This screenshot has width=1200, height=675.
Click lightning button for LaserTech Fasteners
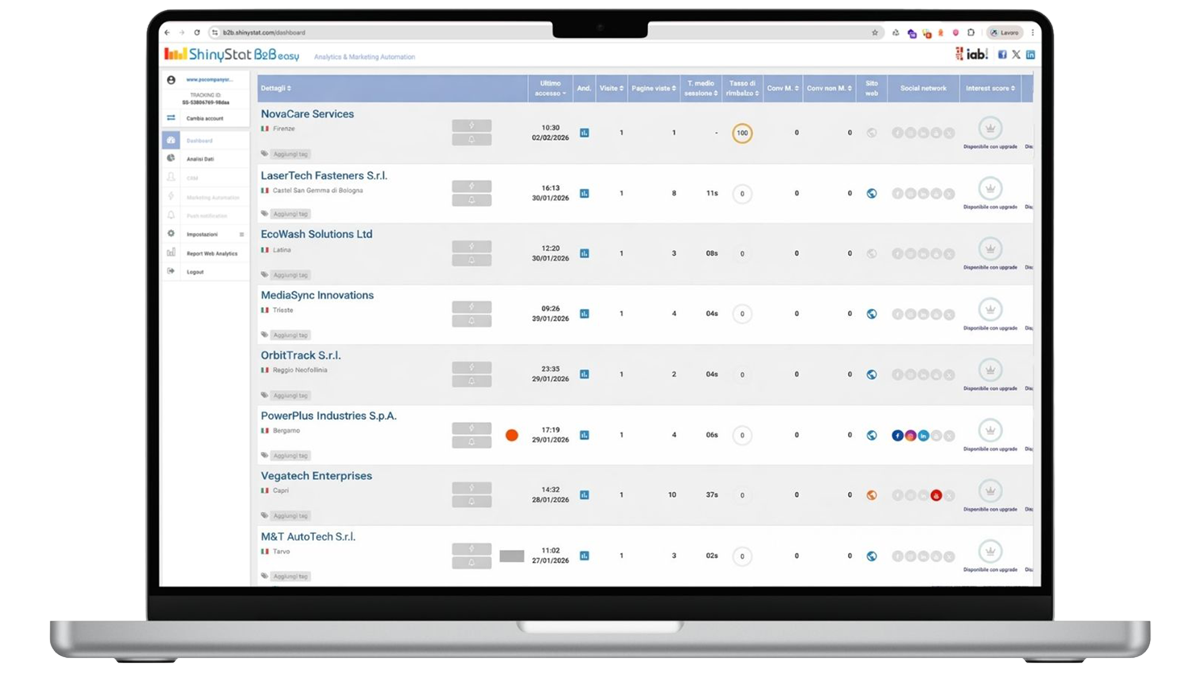[x=471, y=186]
